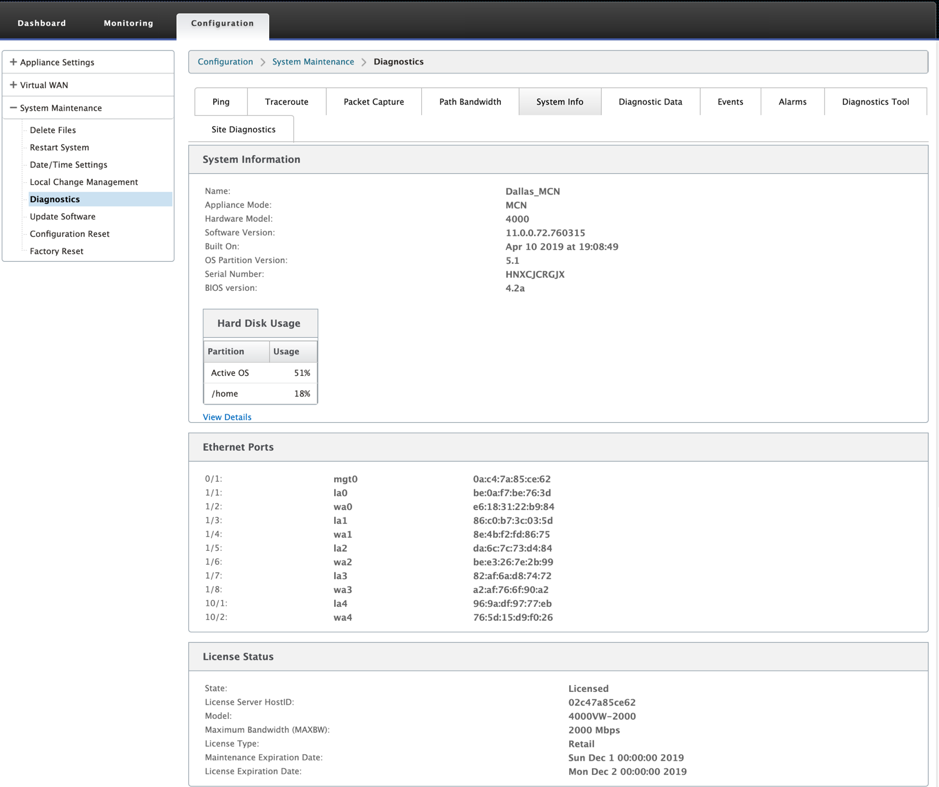Open the Site Diagnostics tab
The image size is (939, 787).
(x=244, y=129)
